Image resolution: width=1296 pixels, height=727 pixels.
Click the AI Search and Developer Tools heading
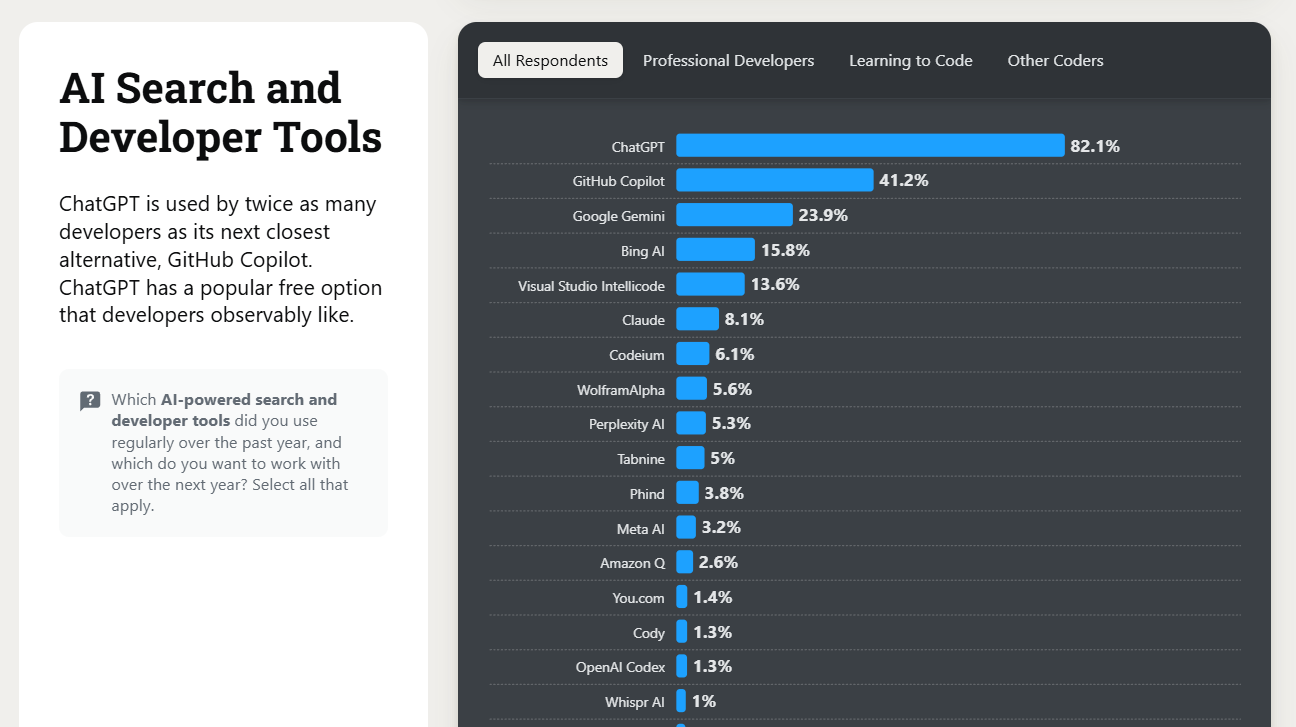pos(220,112)
